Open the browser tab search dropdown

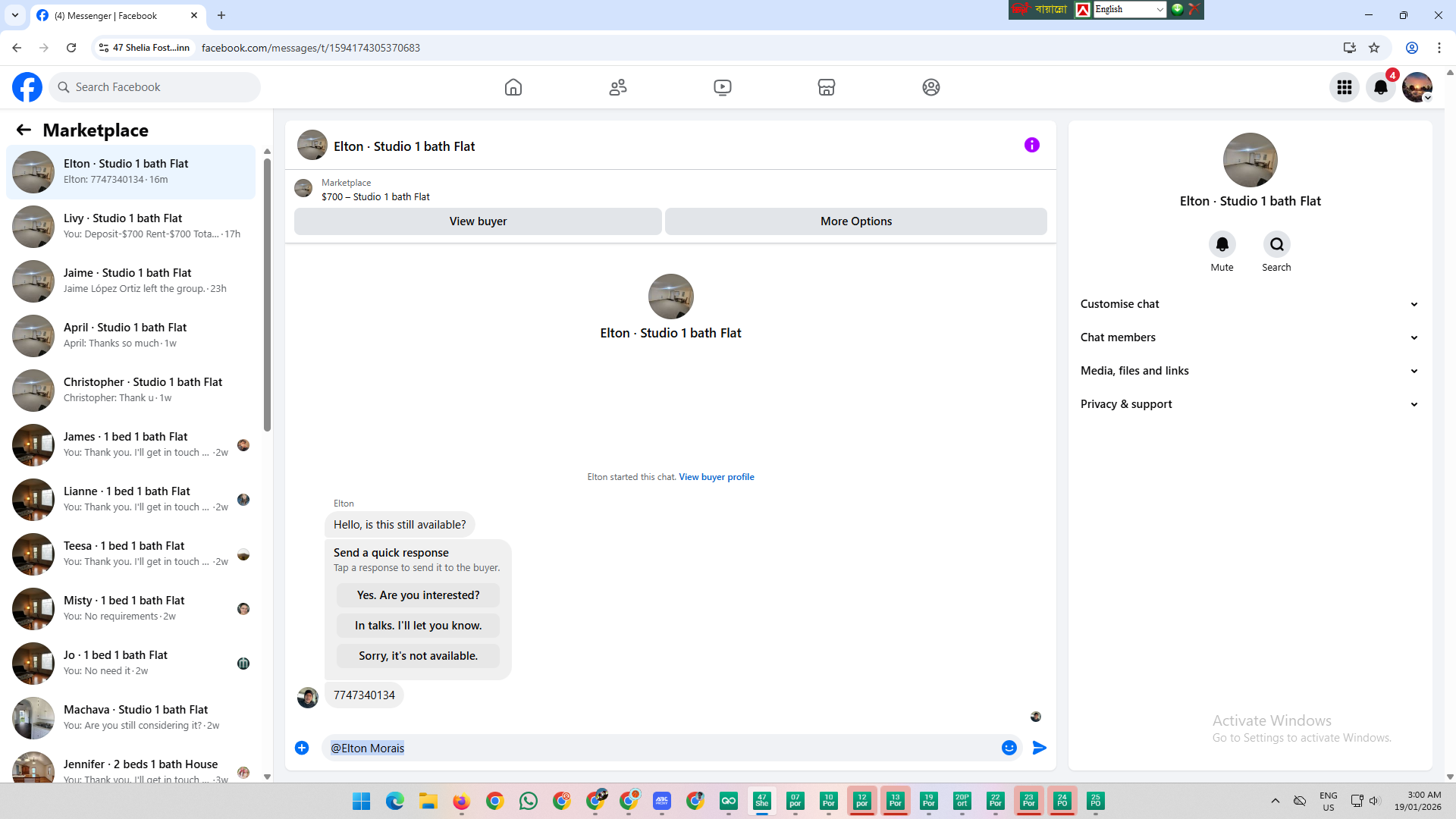[15, 15]
